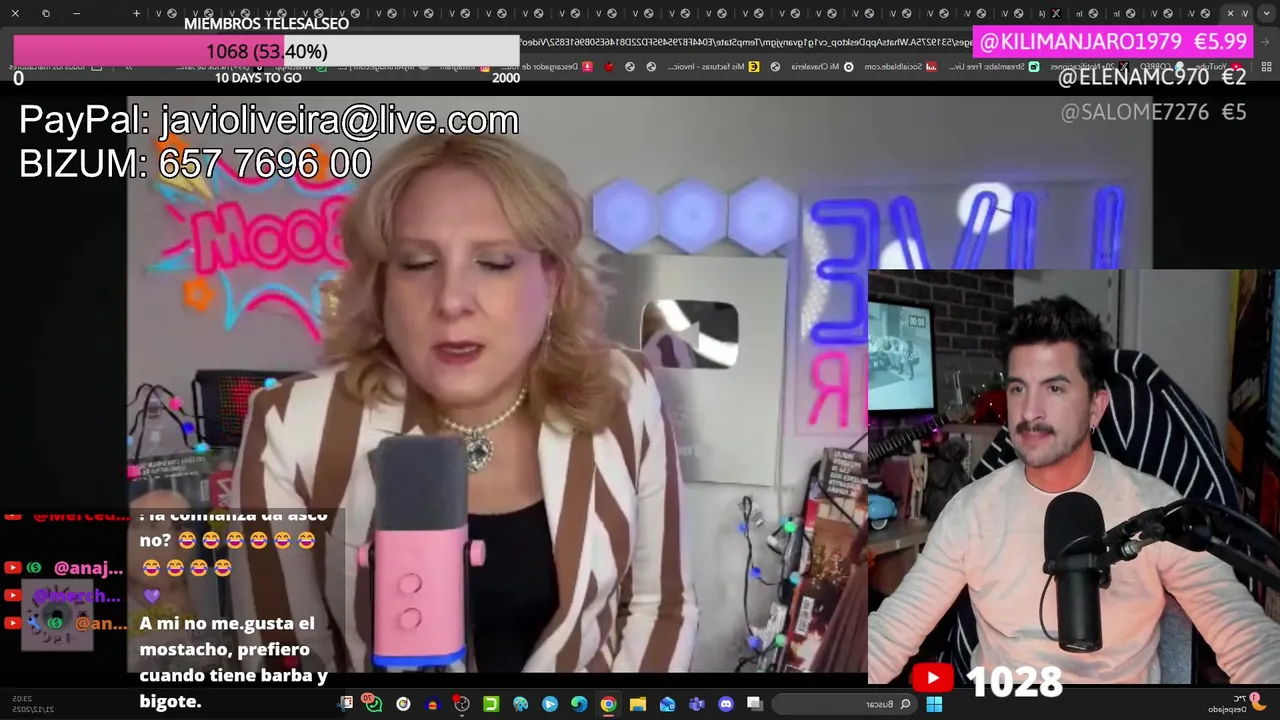Open a new tab with the plus button
This screenshot has width=1280, height=720.
(136, 13)
